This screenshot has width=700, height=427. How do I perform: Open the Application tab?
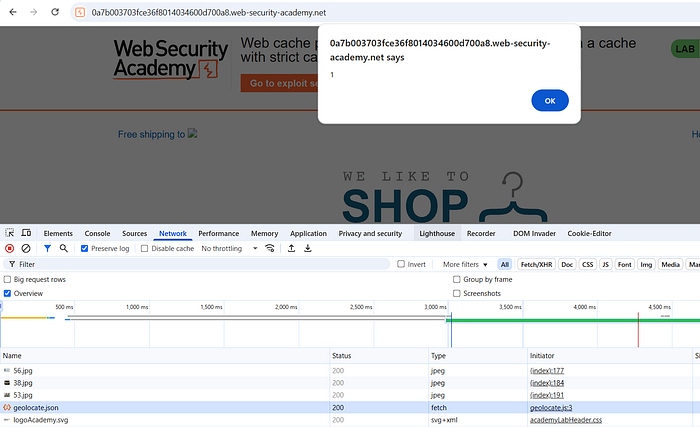tap(308, 233)
